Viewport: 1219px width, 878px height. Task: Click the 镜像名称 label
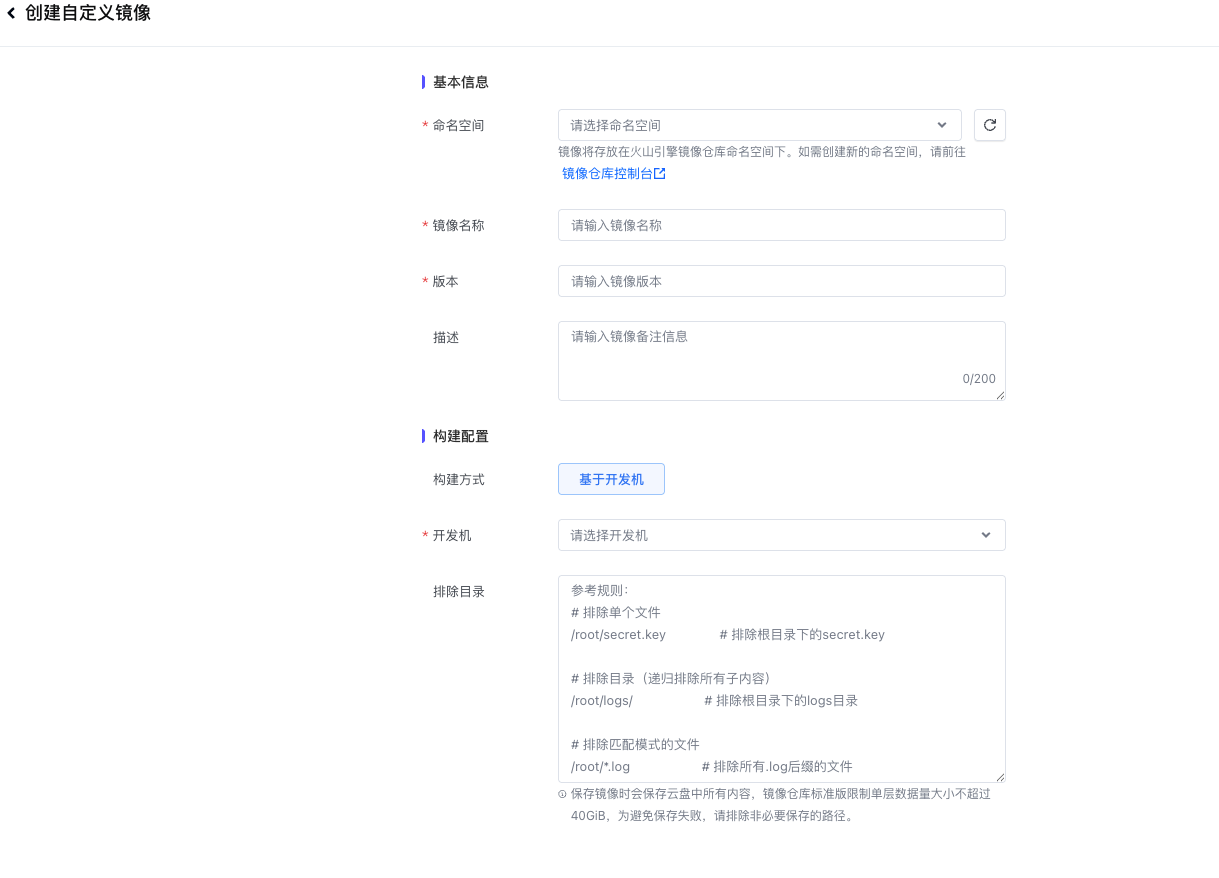click(458, 225)
